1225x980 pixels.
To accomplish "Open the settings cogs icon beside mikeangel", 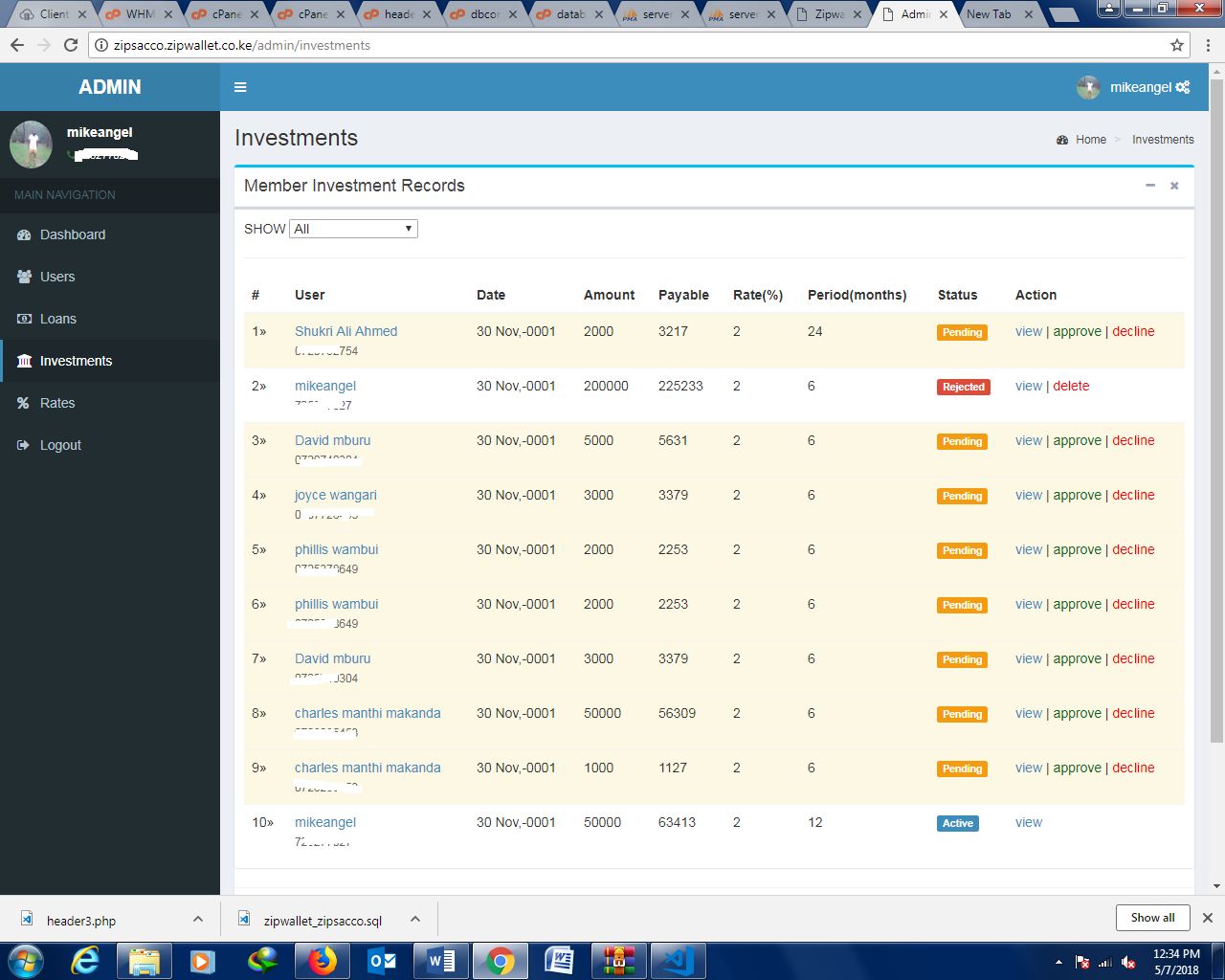I will coord(1183,87).
